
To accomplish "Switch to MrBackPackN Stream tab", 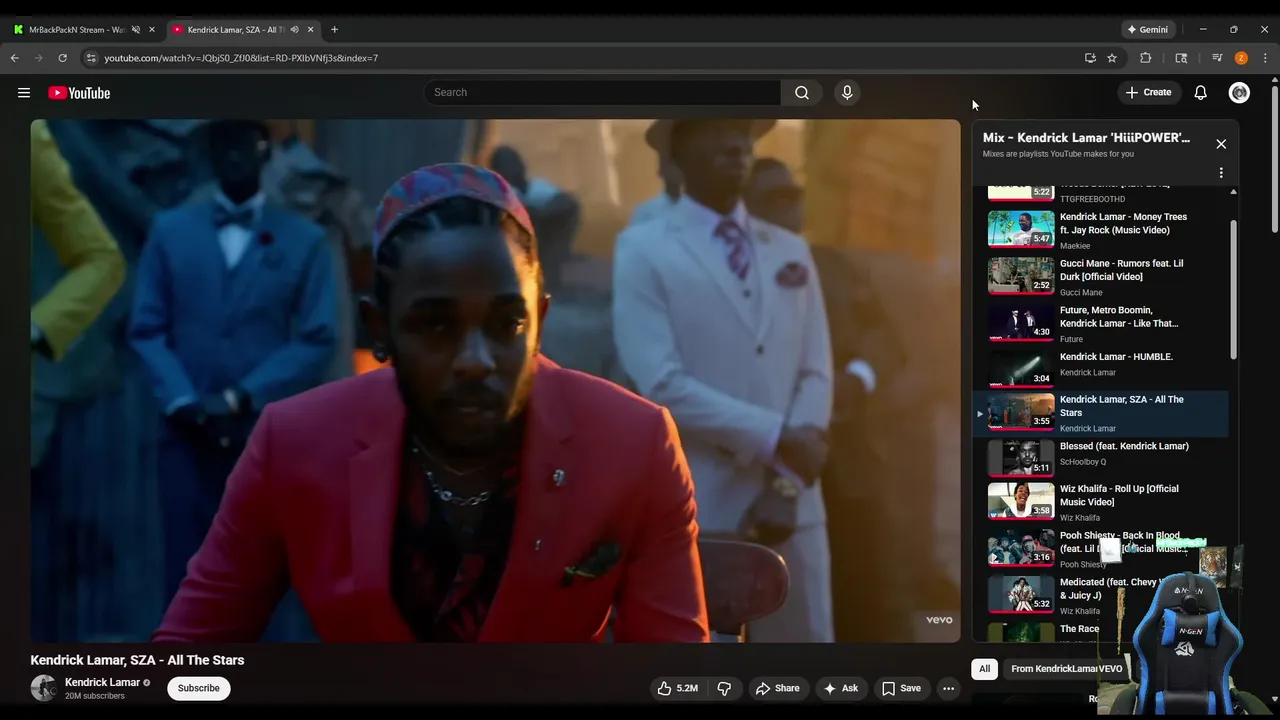I will click(76, 29).
